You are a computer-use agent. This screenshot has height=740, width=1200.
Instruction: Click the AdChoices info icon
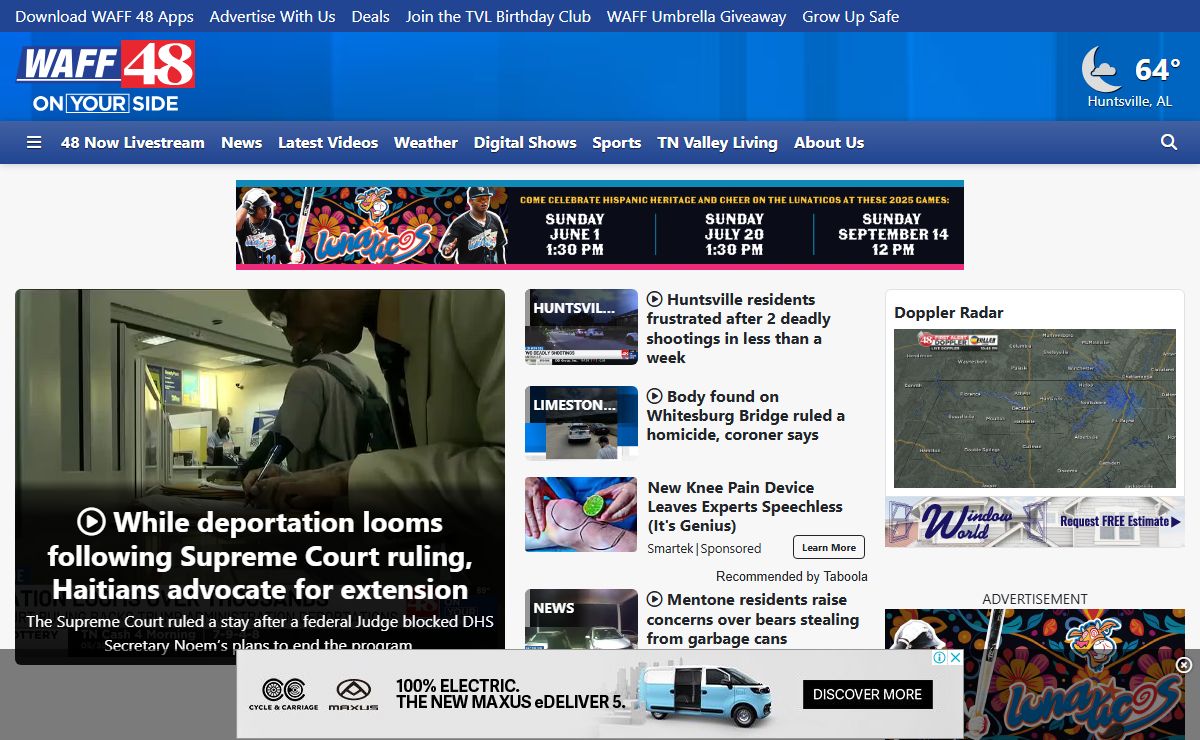tap(940, 657)
